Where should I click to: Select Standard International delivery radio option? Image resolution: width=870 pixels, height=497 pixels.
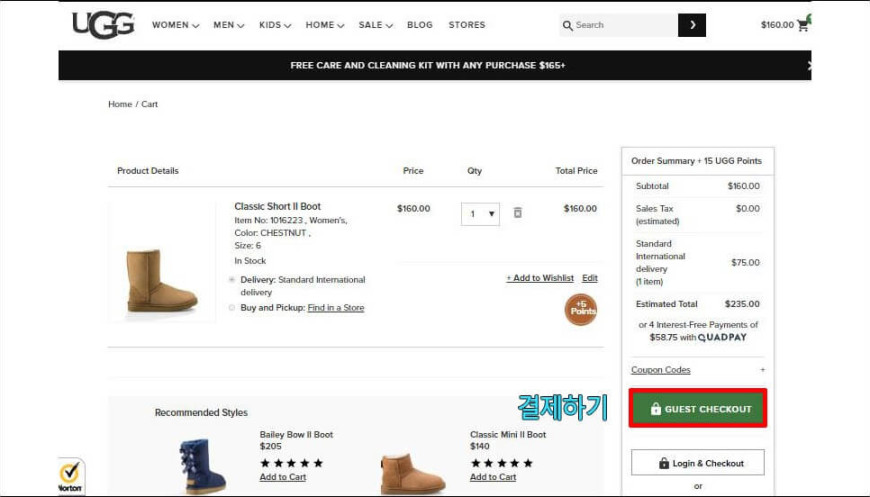(x=232, y=280)
